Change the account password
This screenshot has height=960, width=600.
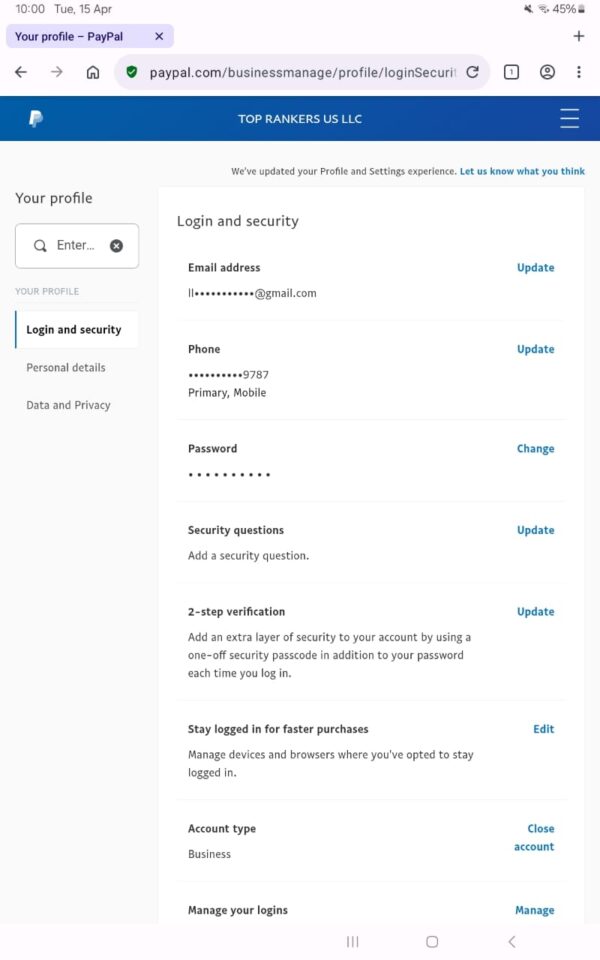(x=535, y=449)
